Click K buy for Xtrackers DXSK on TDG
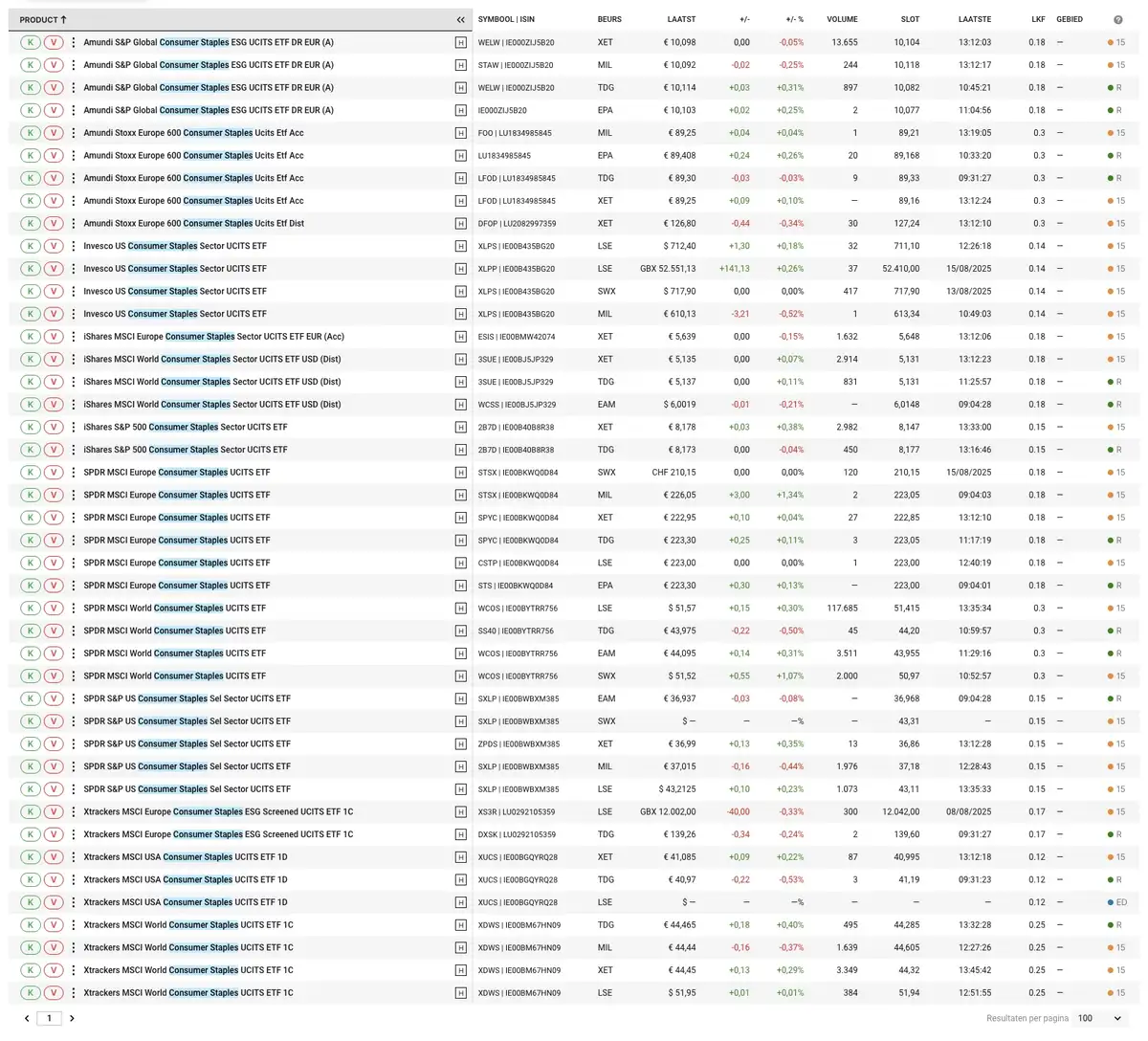This screenshot has width=1148, height=1041. 31,834
